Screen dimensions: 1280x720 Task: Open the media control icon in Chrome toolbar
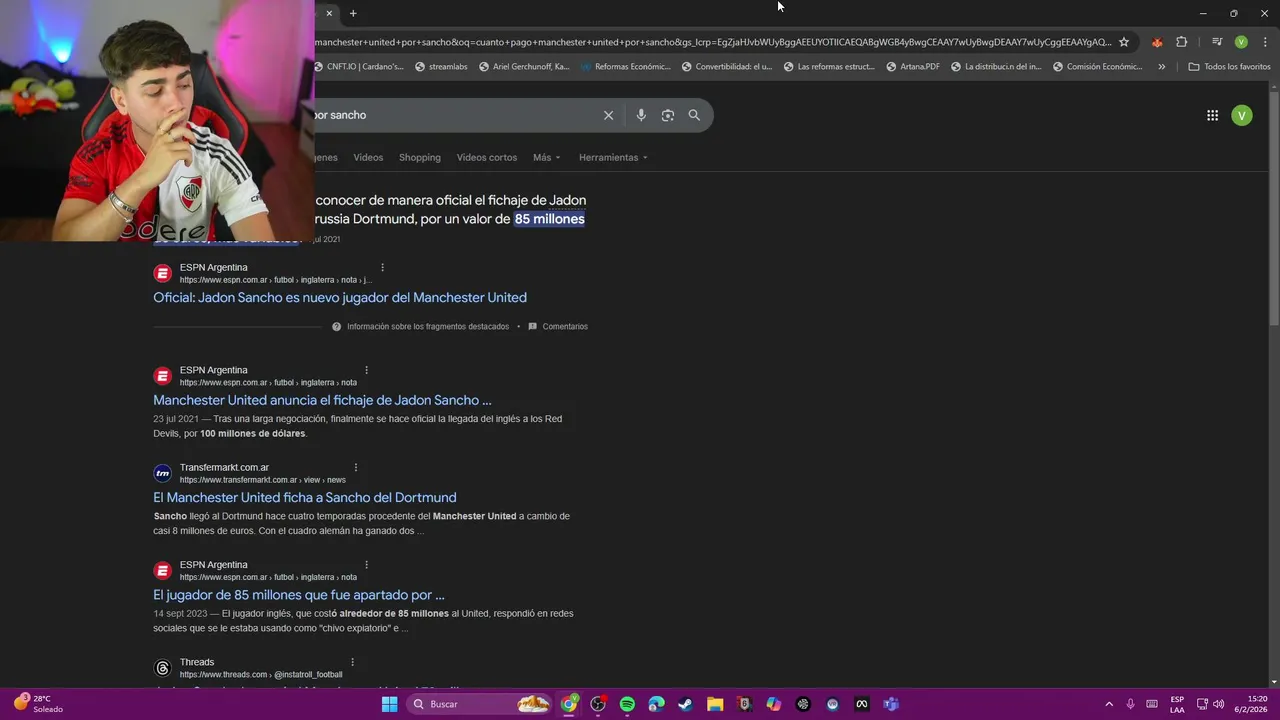pos(1217,42)
